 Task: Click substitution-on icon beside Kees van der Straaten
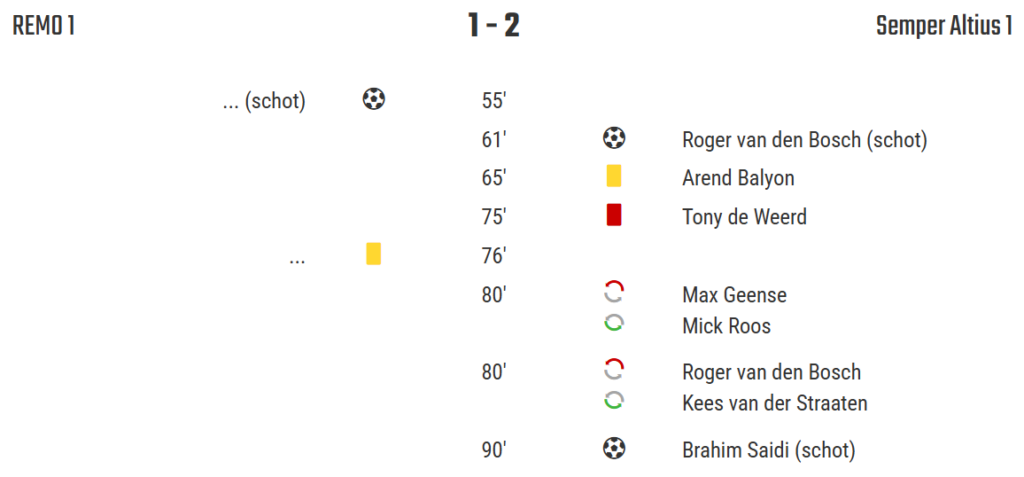[x=614, y=401]
